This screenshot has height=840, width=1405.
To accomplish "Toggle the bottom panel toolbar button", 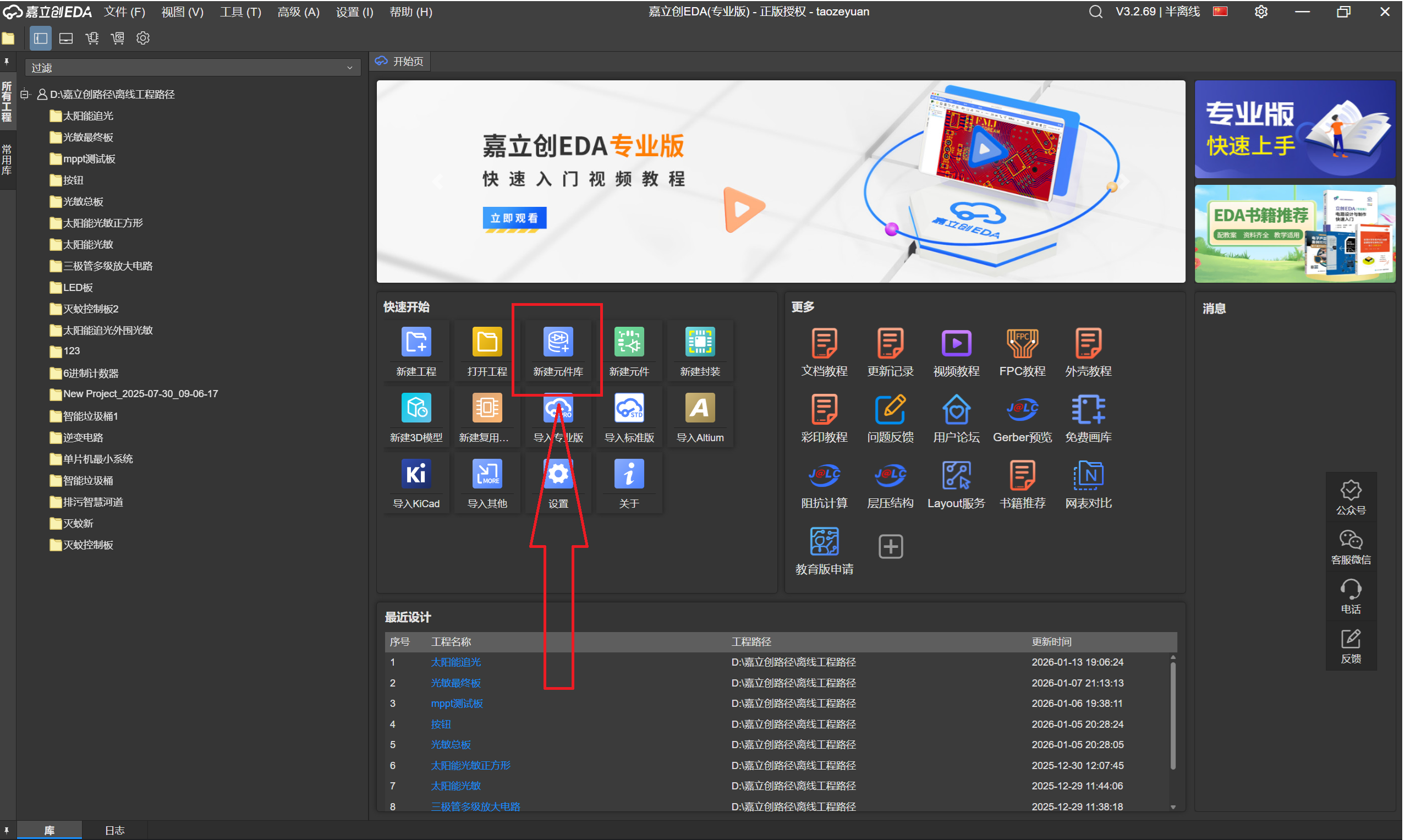I will pos(66,39).
